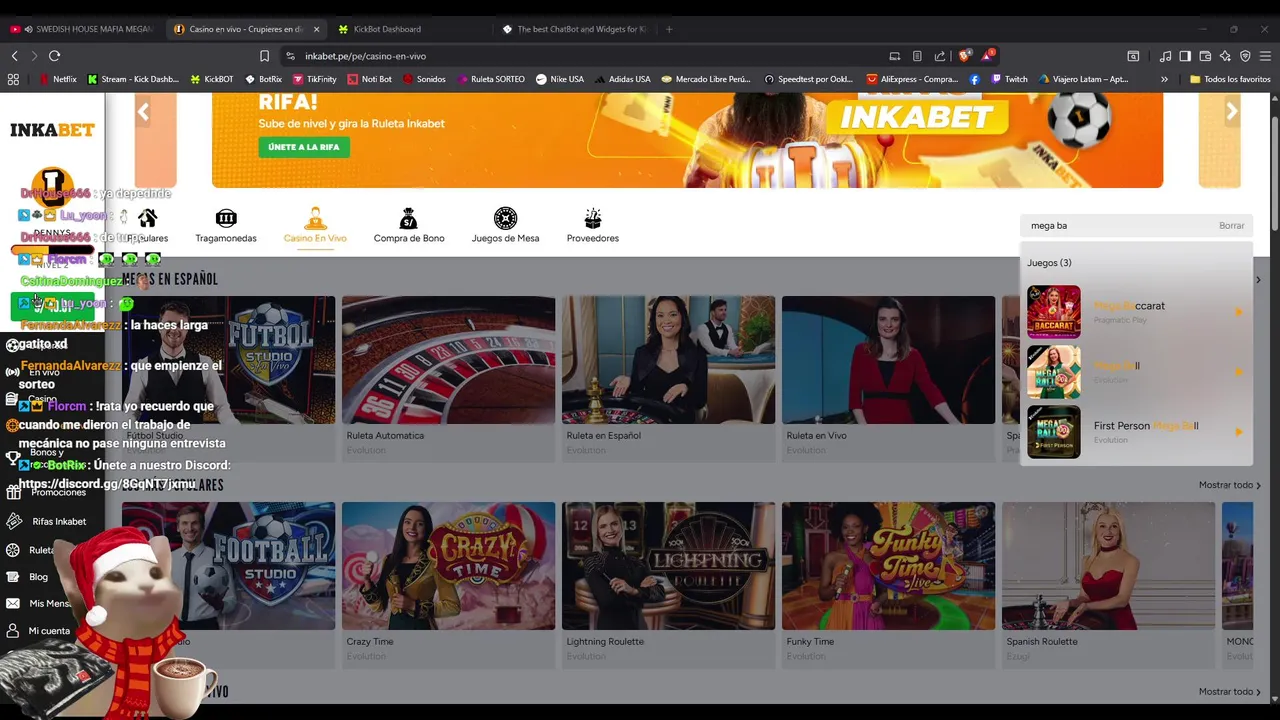Open site settings icon in address bar
The image size is (1280, 720).
click(x=290, y=56)
